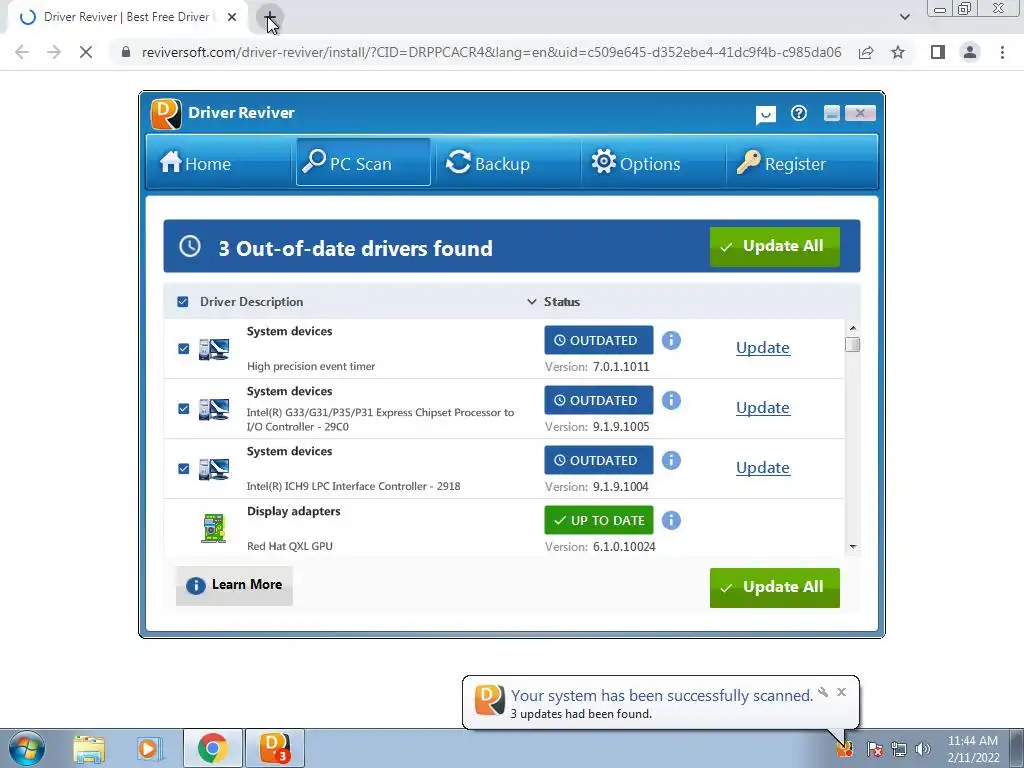Switch to the PC Scan tab
Viewport: 1024px width, 768px height.
(x=363, y=162)
